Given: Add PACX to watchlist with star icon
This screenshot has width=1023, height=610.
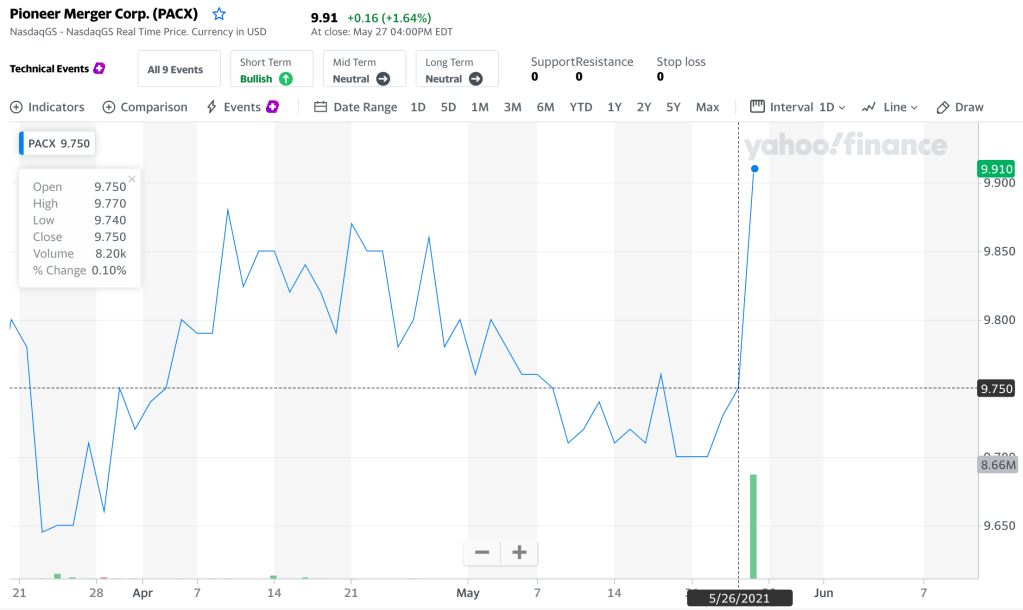Looking at the screenshot, I should [219, 15].
